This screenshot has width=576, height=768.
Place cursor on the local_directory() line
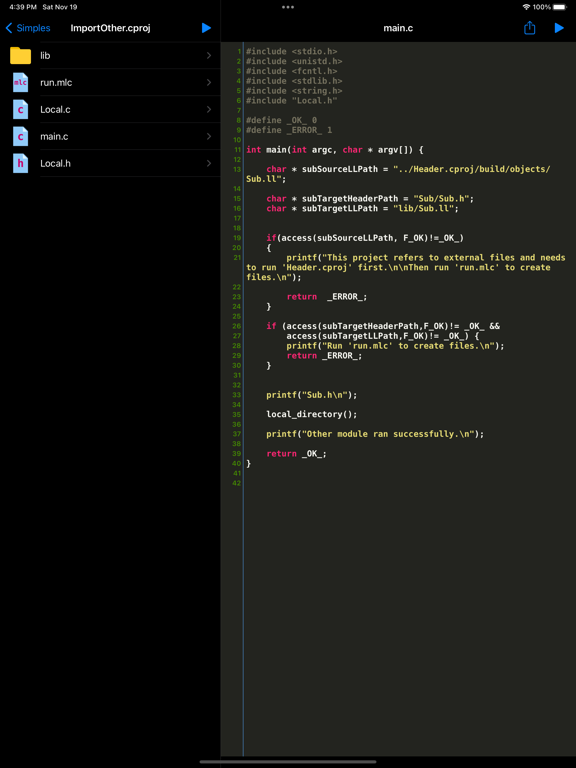pyautogui.click(x=312, y=414)
